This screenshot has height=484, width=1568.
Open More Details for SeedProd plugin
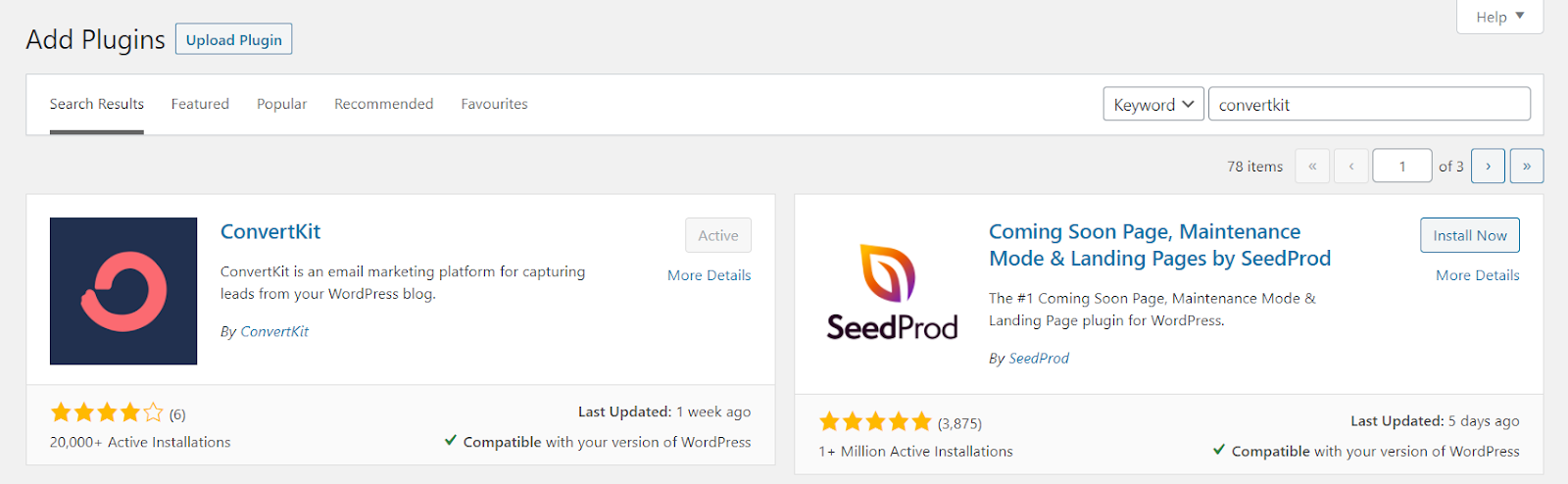point(1477,275)
